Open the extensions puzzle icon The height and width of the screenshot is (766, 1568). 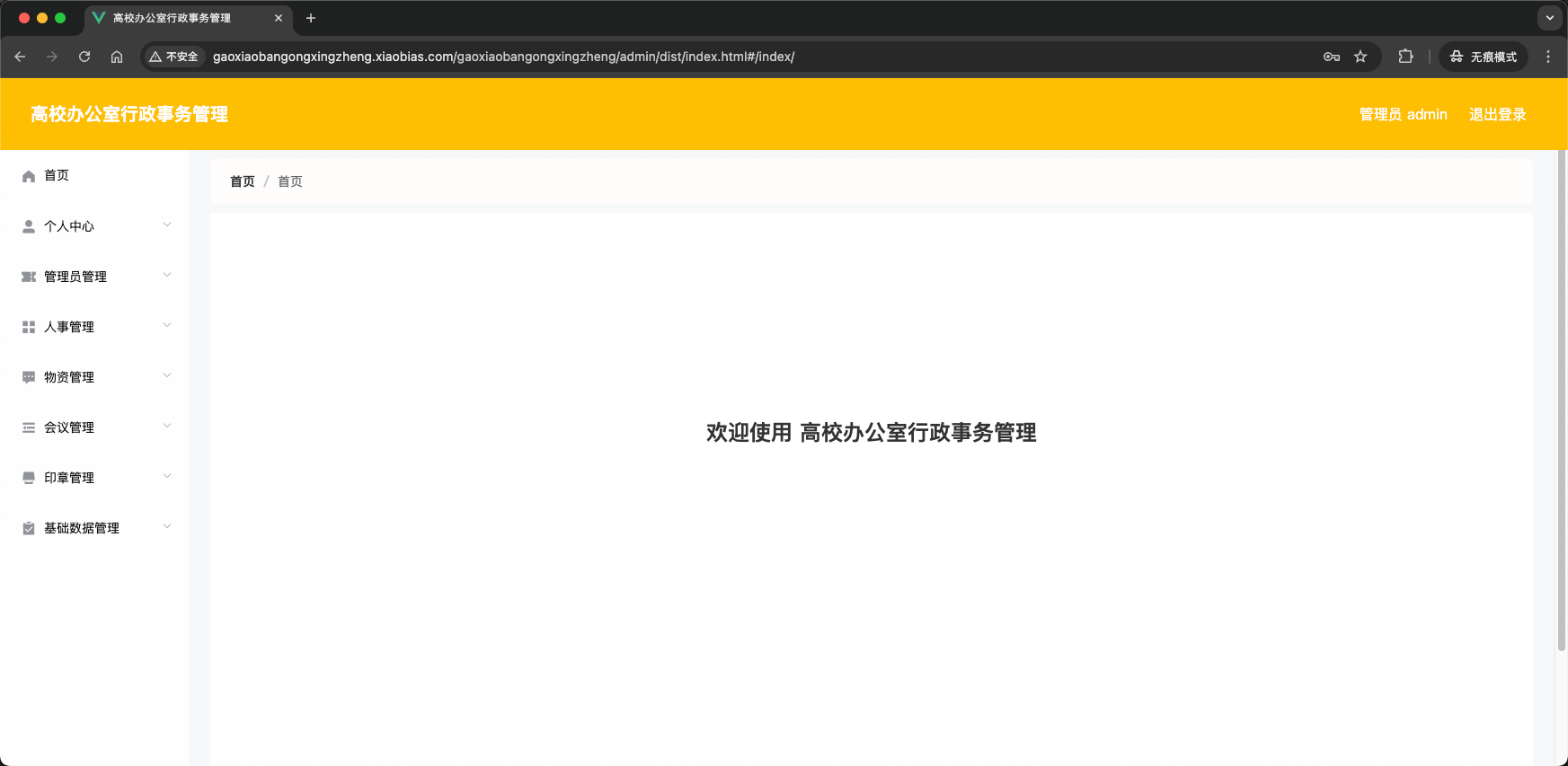[1405, 57]
